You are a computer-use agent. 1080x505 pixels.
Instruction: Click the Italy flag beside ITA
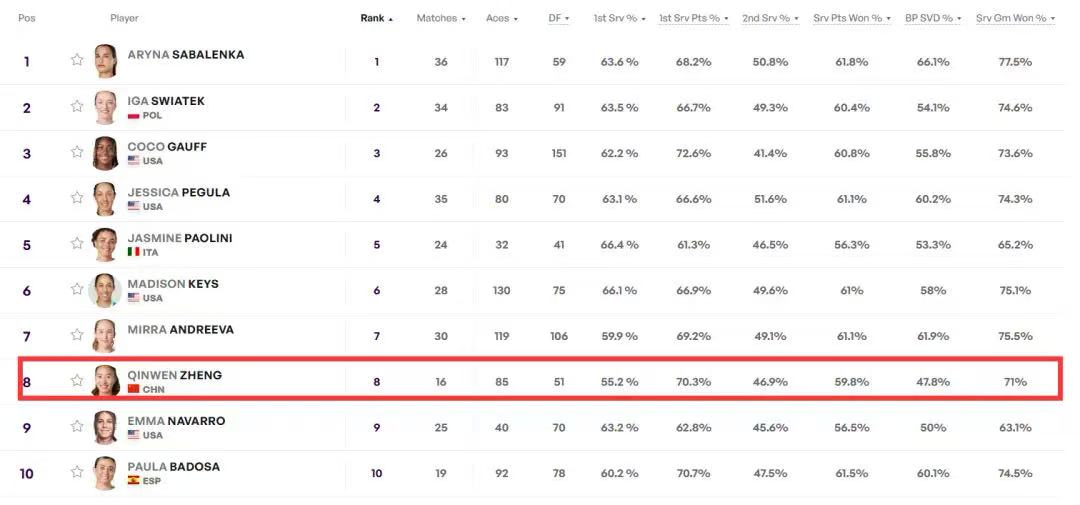(133, 252)
